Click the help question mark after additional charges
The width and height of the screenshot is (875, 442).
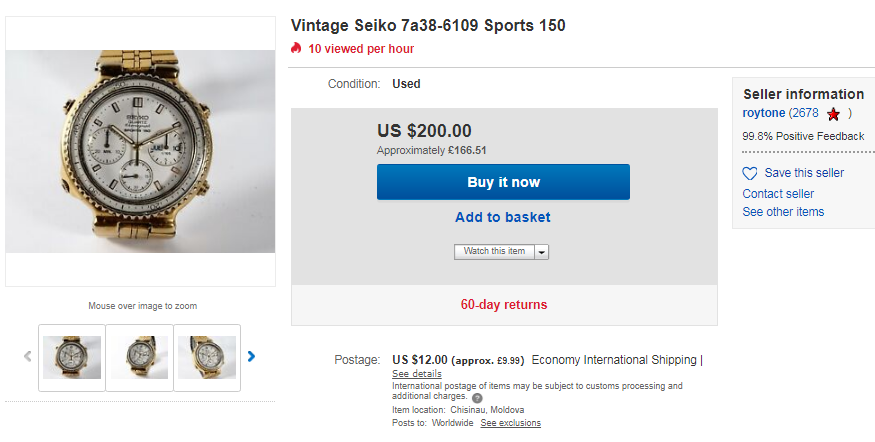click(477, 397)
